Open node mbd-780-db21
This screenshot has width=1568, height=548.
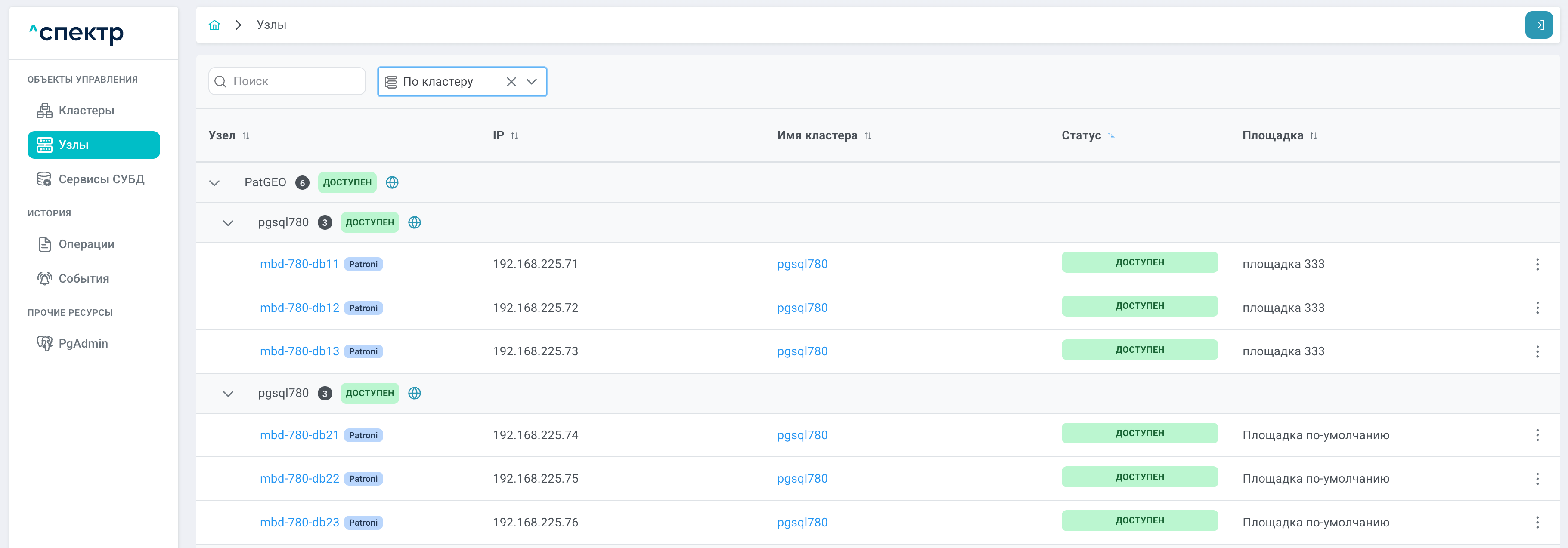tap(300, 435)
